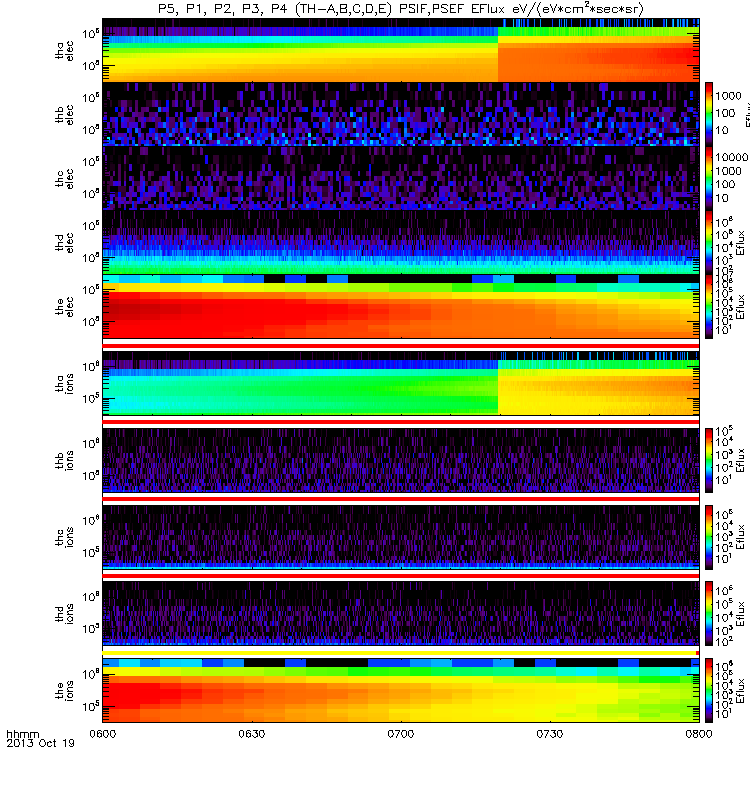The height and width of the screenshot is (800, 750).
Task: Click the 'the ions' spectrogram panel
Action: point(401,690)
